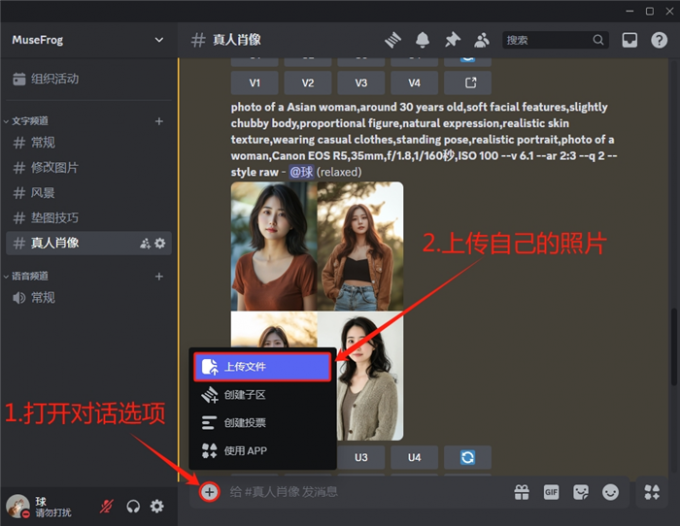Open the emoji picker smiley

coord(610,492)
